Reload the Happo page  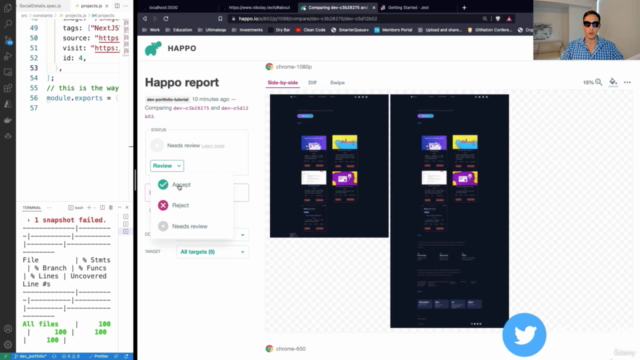point(166,19)
